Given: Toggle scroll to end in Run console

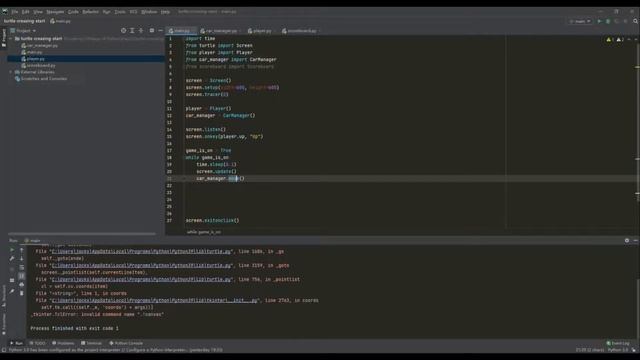Looking at the screenshot, I should 22,276.
